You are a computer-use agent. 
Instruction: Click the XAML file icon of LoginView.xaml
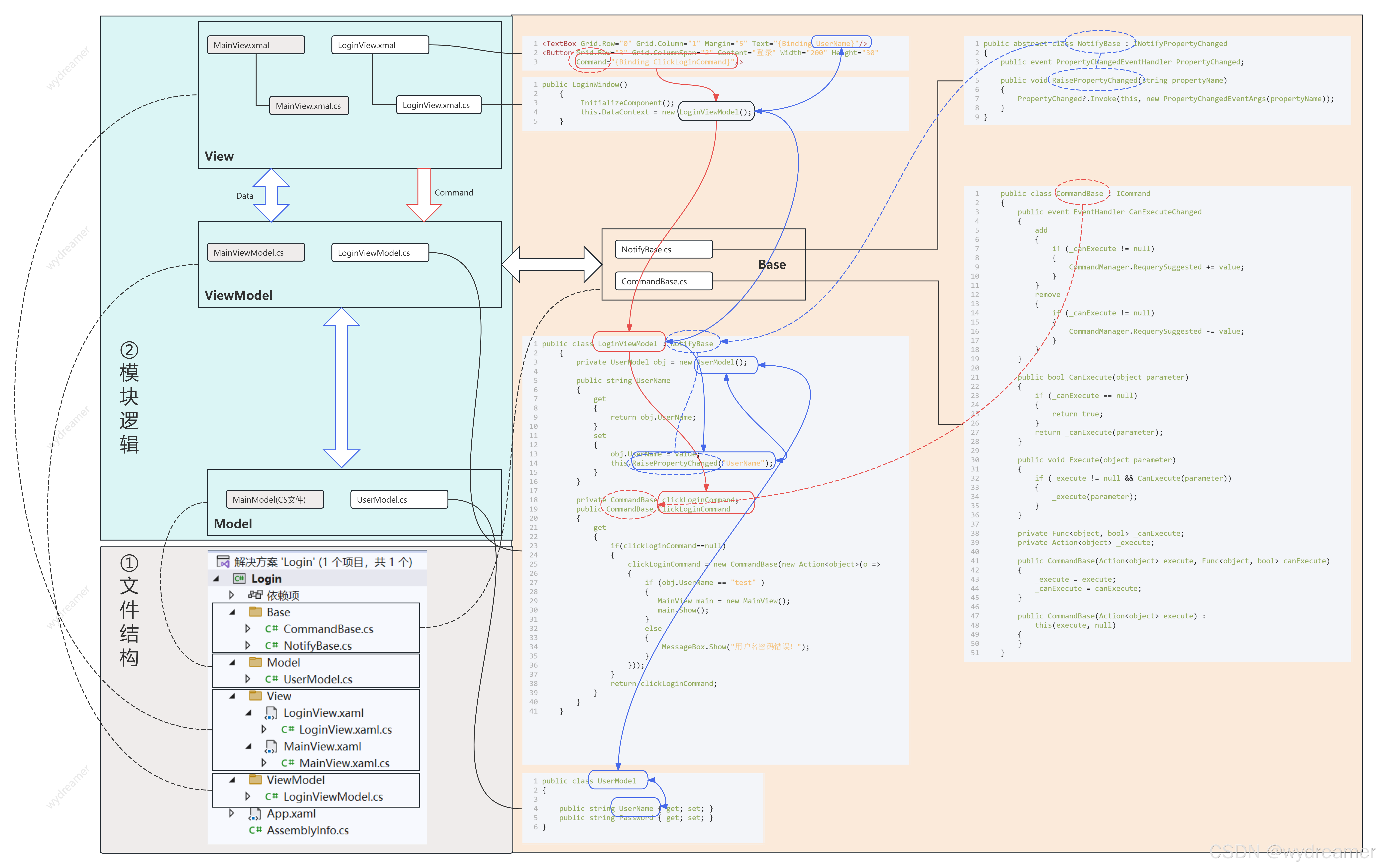271,713
